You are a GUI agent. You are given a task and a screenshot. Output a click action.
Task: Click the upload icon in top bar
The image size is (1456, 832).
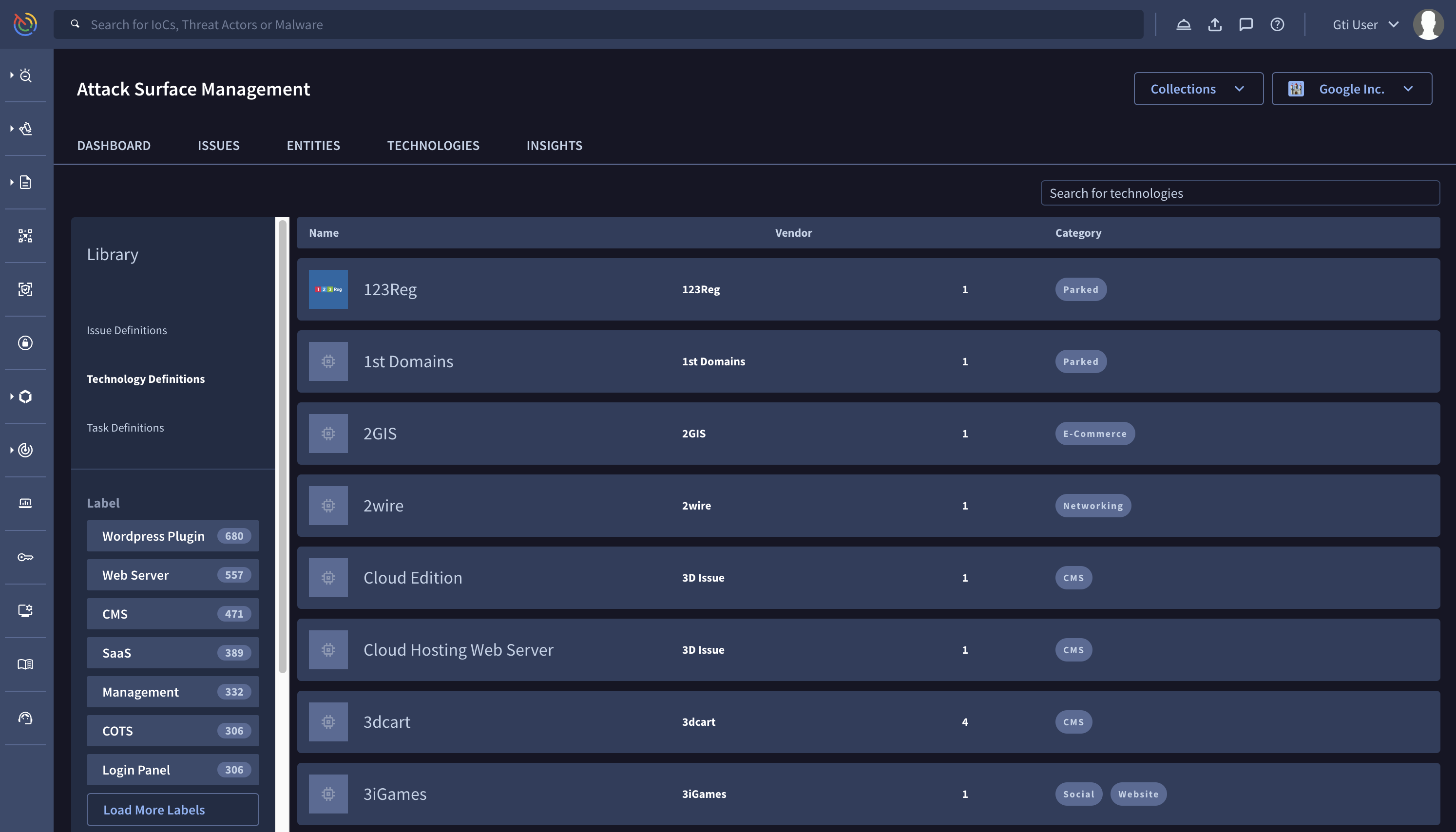pos(1215,24)
